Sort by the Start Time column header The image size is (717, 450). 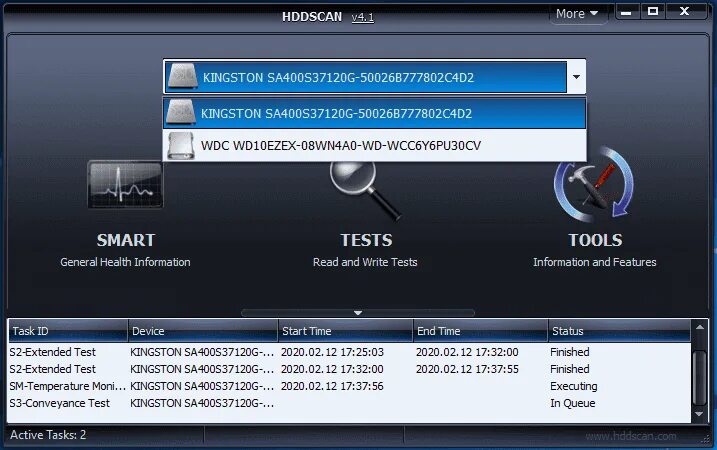pyautogui.click(x=345, y=331)
